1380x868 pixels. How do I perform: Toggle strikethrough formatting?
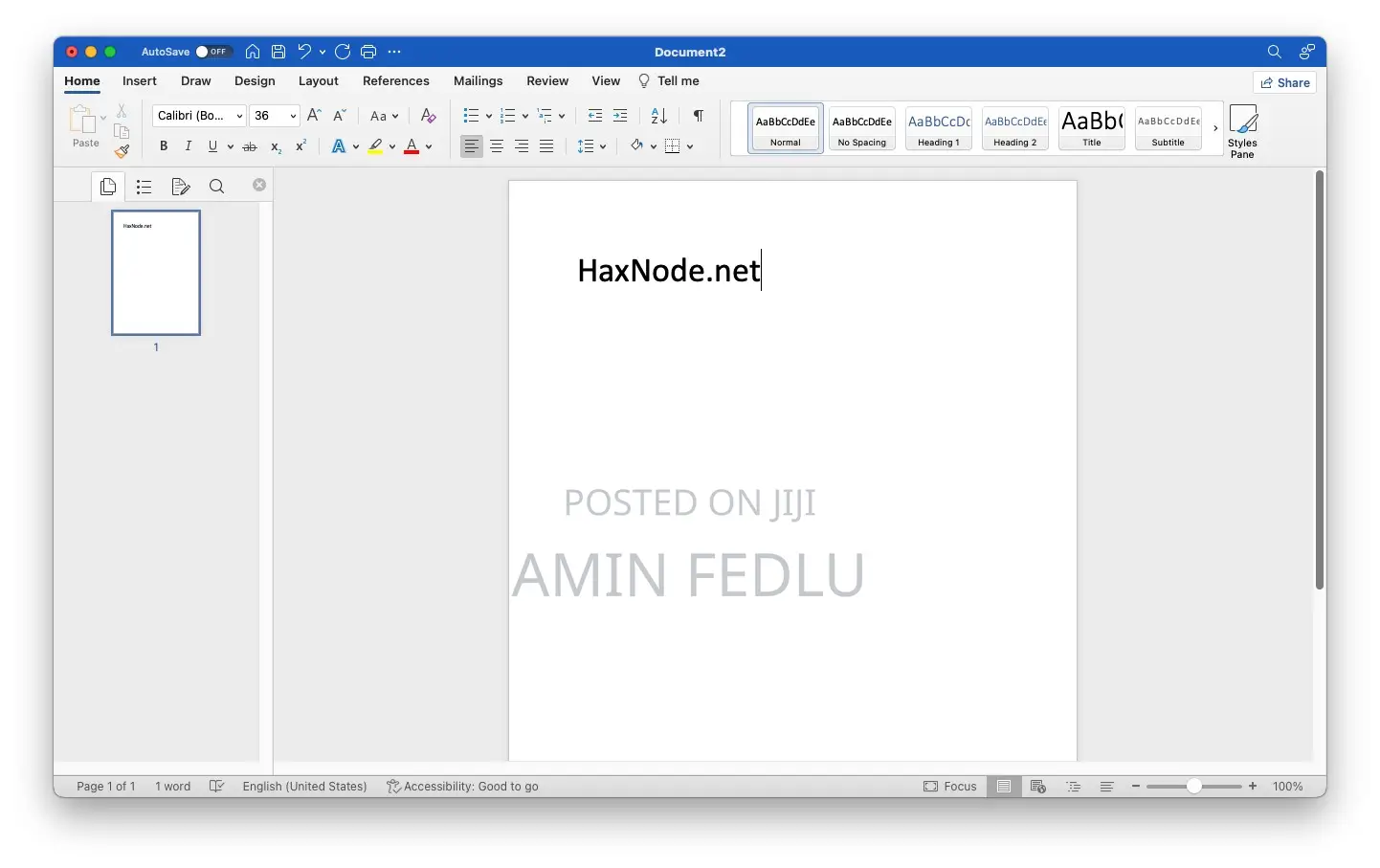[x=249, y=146]
